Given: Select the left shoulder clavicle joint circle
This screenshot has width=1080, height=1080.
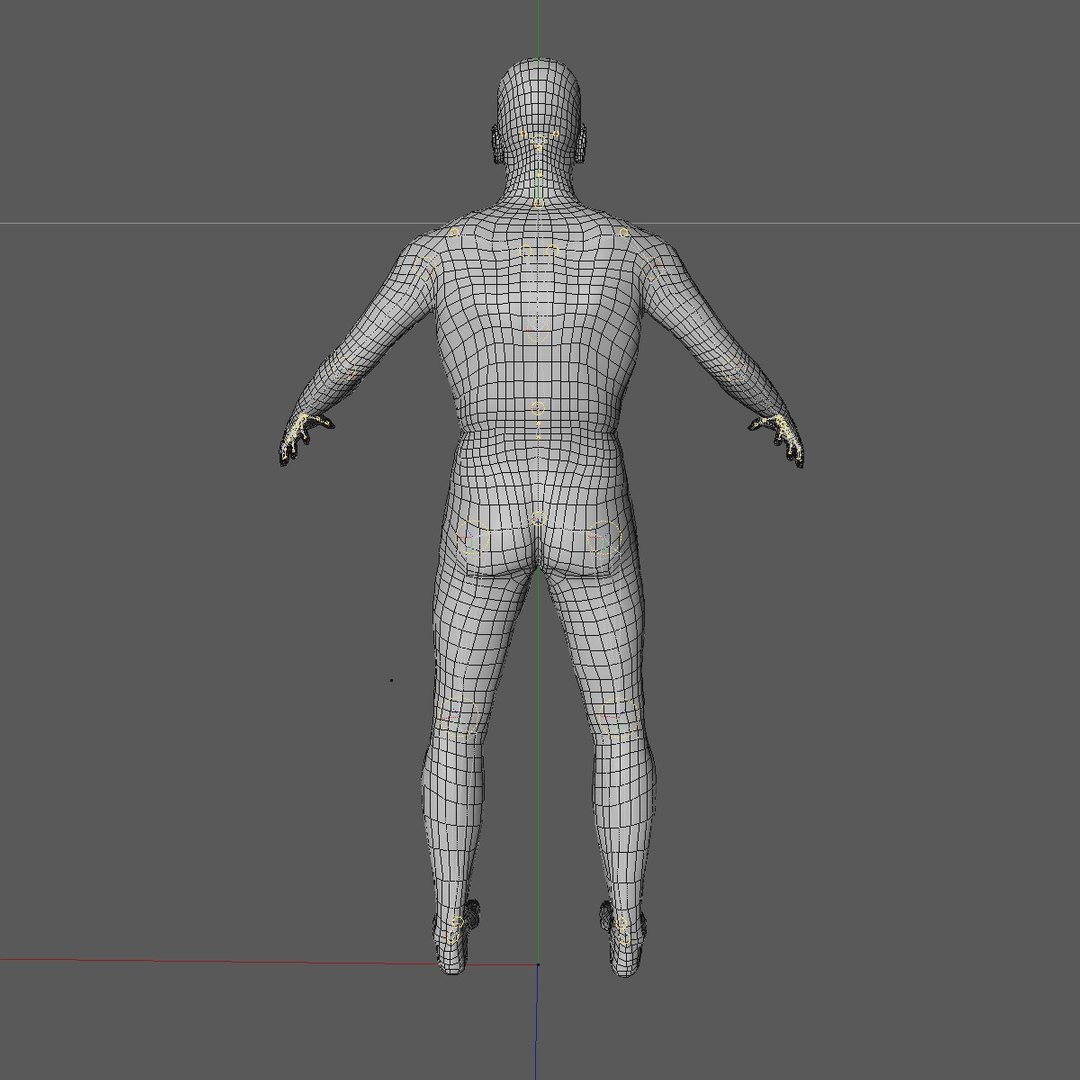Looking at the screenshot, I should [x=453, y=232].
